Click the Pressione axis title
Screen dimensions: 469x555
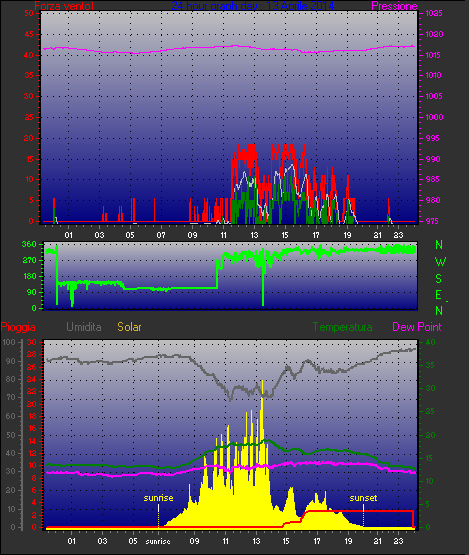click(x=394, y=6)
